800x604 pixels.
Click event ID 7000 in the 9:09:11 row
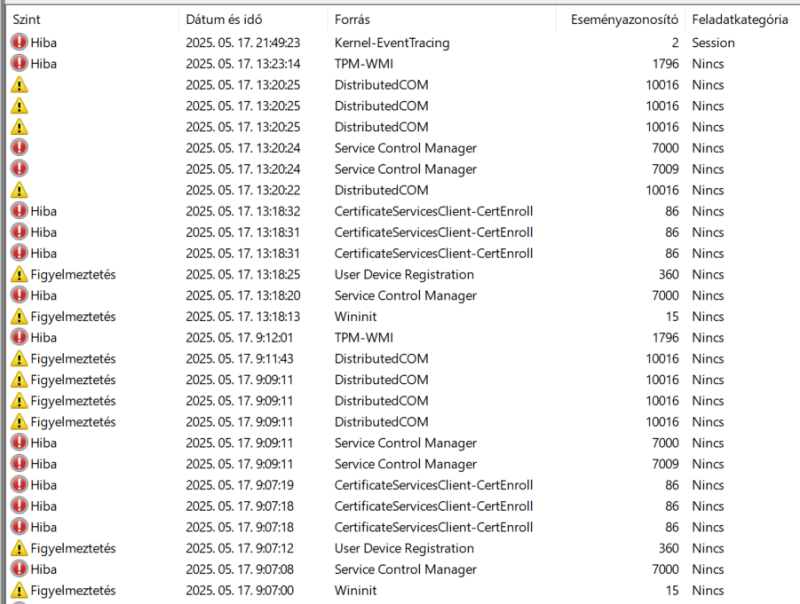(665, 443)
